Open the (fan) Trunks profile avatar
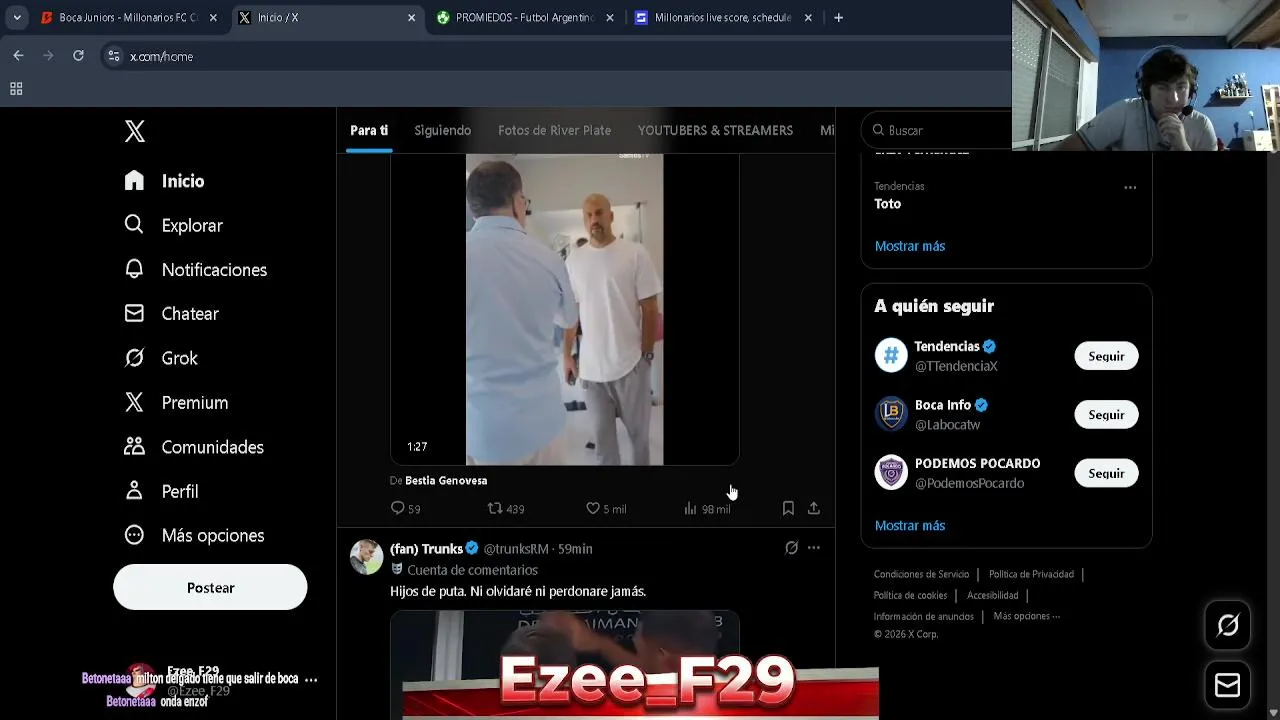Screen dimensions: 1280x720 tap(366, 557)
